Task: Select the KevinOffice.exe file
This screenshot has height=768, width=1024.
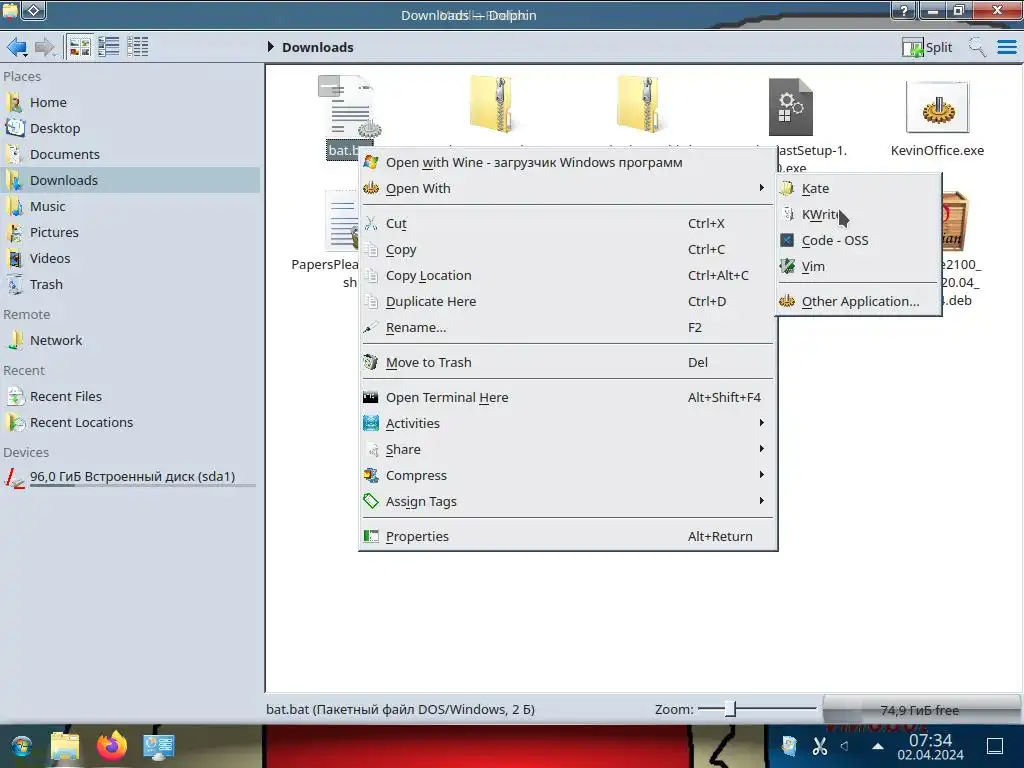Action: (937, 118)
